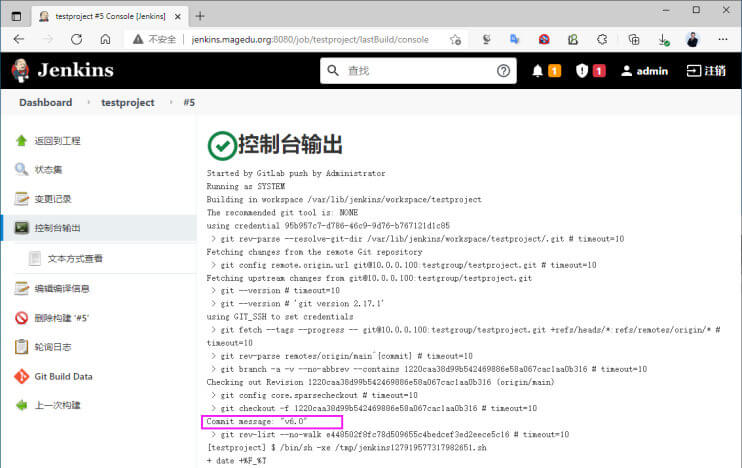This screenshot has height=468, width=742.
Task: Select the testproject #5 Console browser tab
Action: tap(110, 16)
